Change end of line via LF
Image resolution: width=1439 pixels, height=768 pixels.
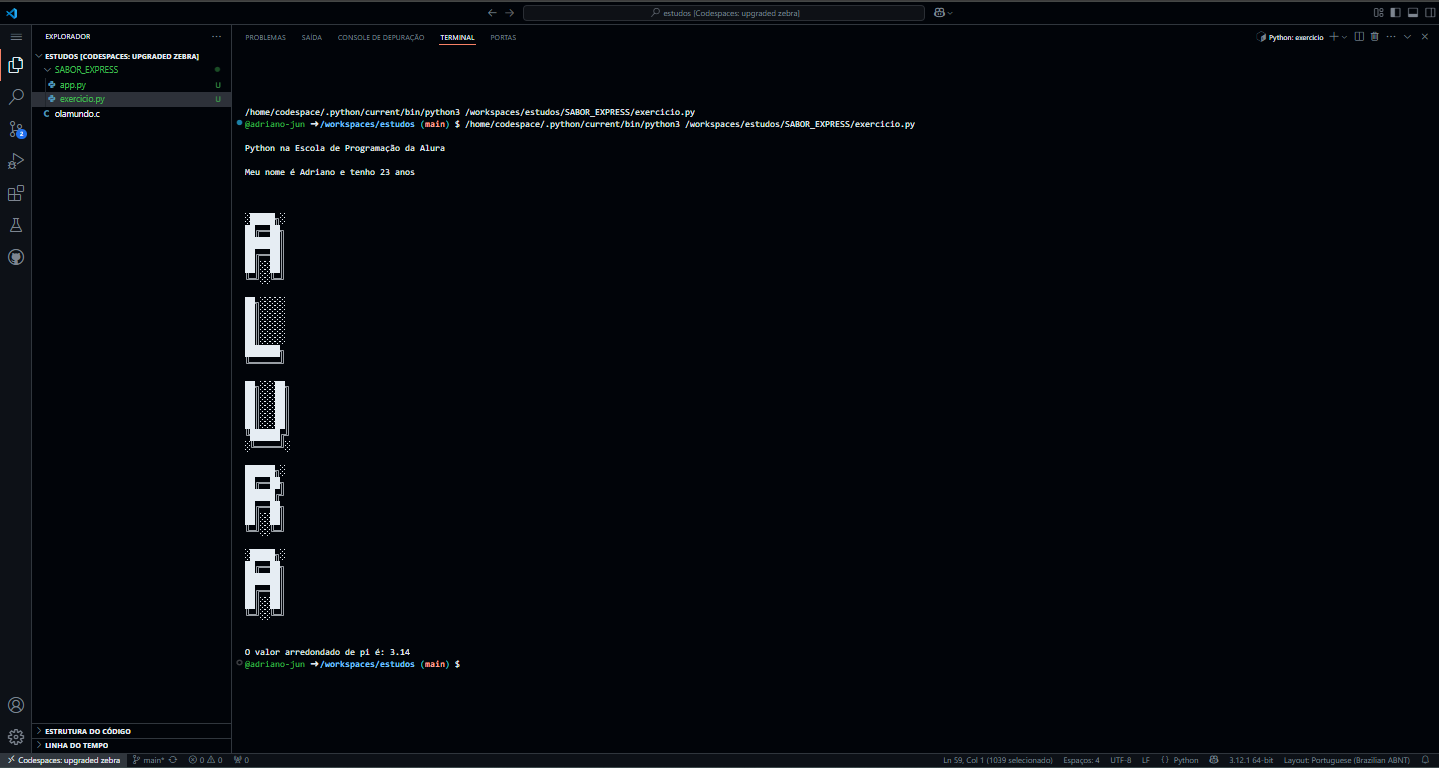pos(1146,760)
